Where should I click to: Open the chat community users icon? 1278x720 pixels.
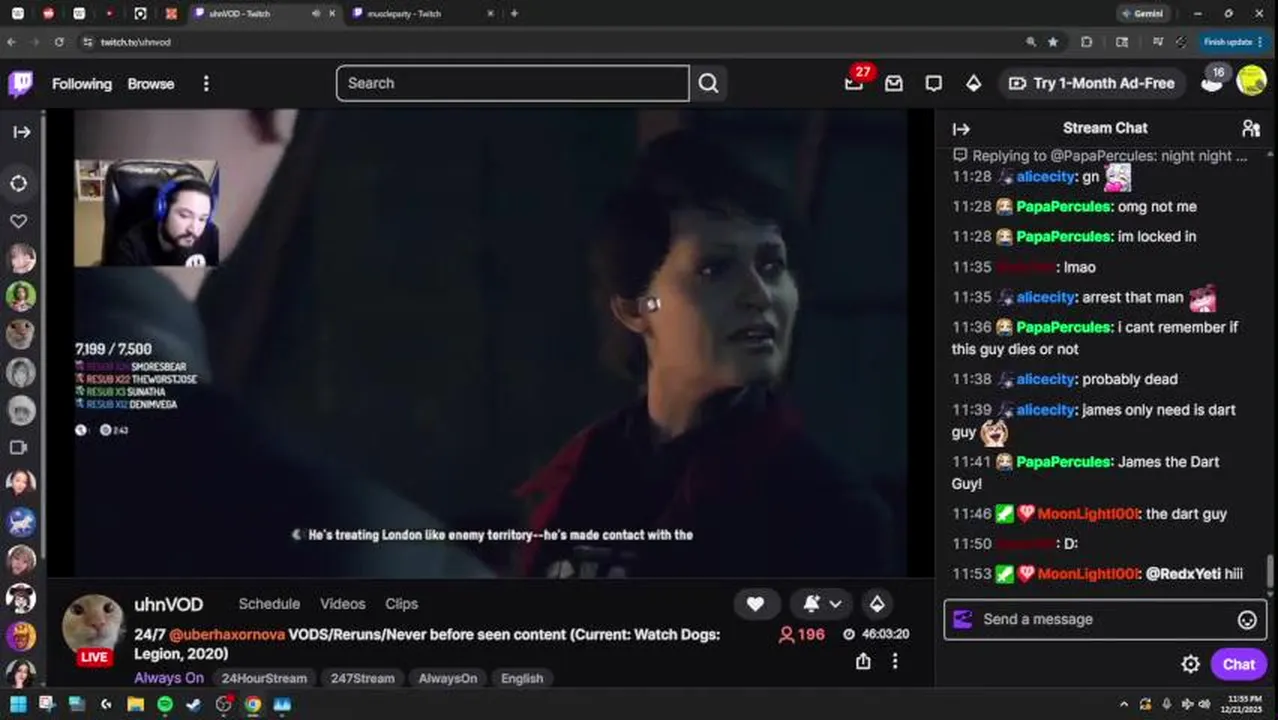pyautogui.click(x=1251, y=128)
